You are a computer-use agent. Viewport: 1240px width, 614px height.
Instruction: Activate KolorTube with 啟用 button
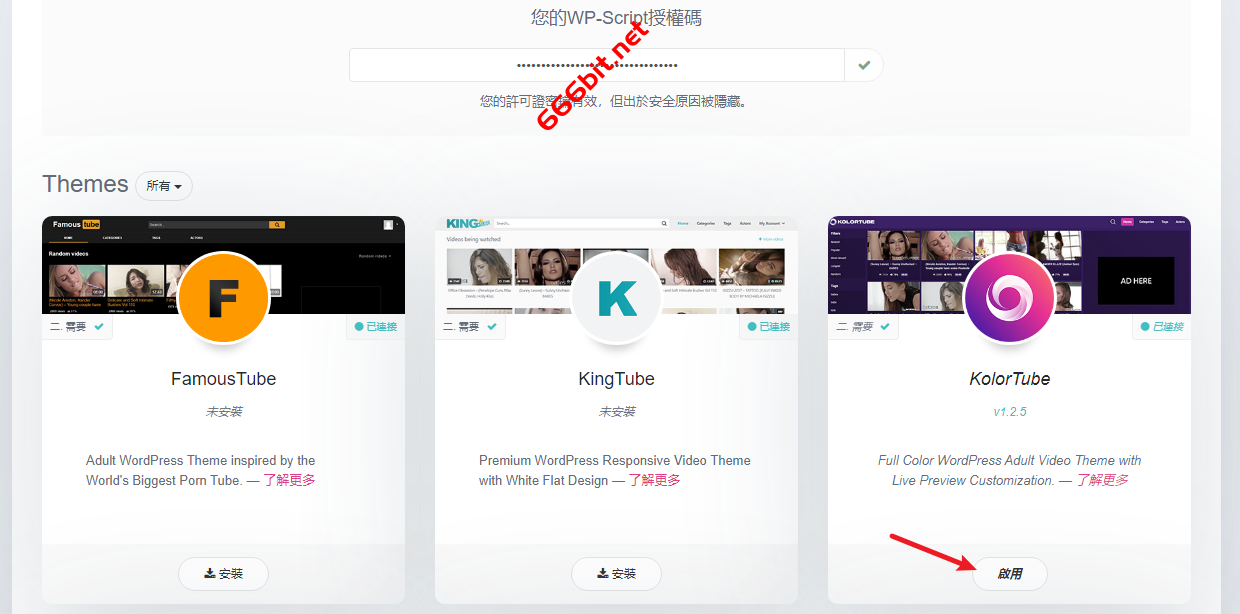coord(1009,574)
